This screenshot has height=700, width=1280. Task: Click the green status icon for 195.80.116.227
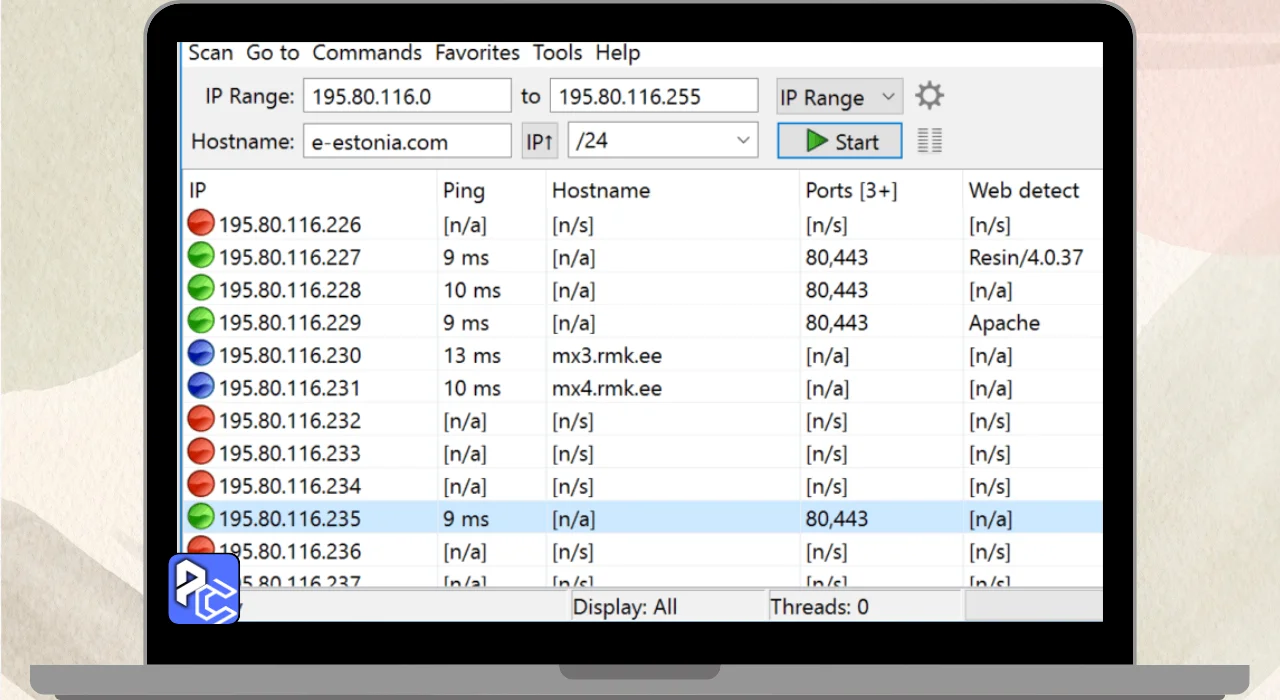tap(201, 257)
